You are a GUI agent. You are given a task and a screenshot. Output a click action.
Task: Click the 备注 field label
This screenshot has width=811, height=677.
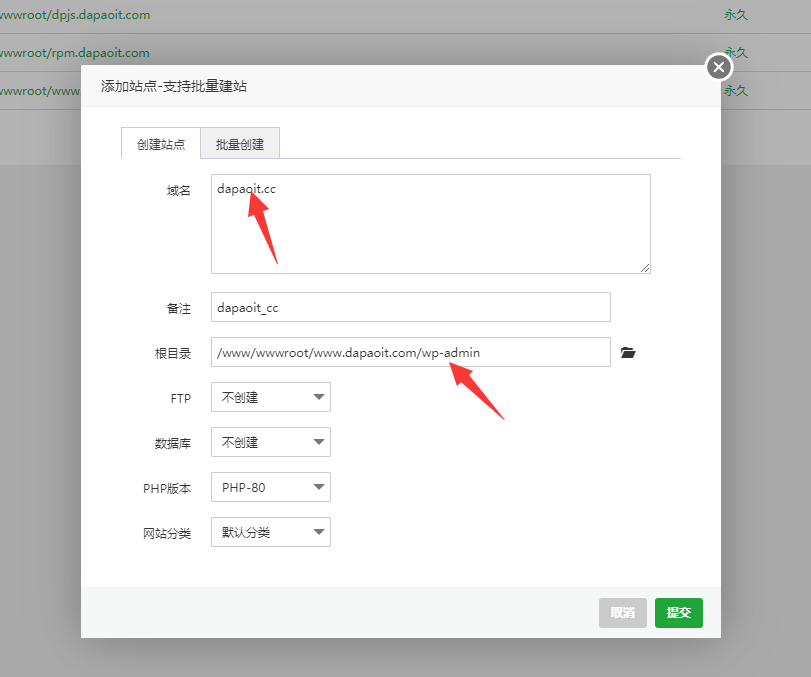[x=178, y=309]
